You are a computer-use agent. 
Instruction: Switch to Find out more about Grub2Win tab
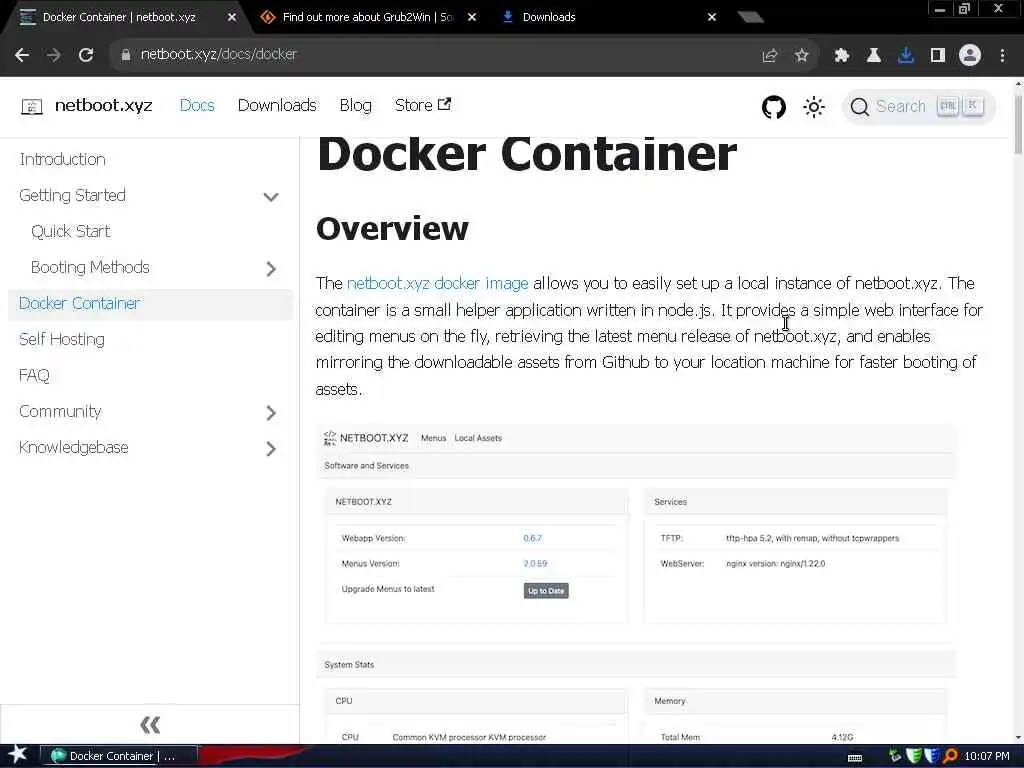(x=368, y=18)
